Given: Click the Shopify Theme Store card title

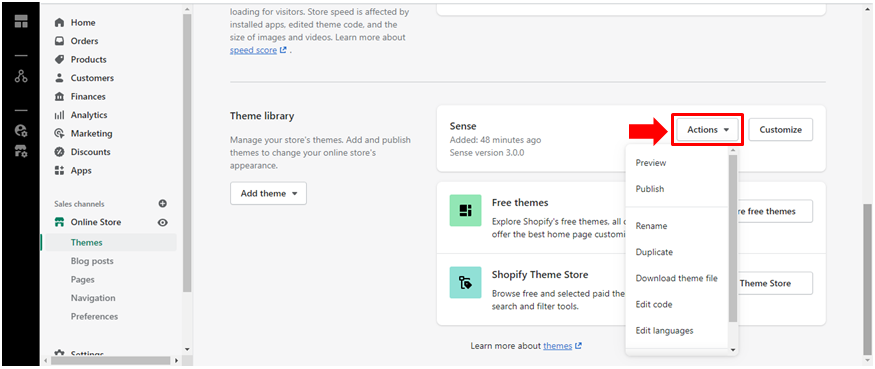Looking at the screenshot, I should click(540, 274).
